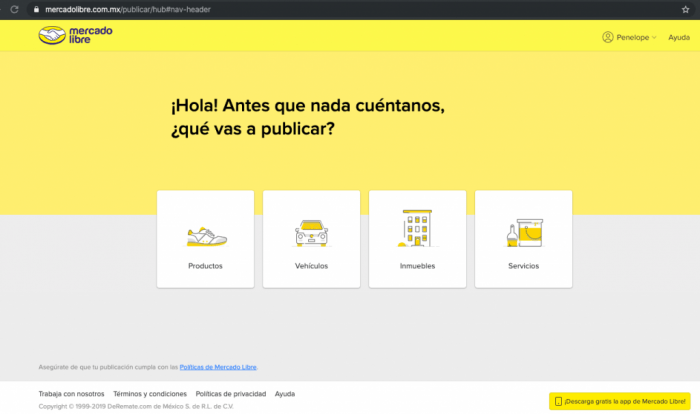Image resolution: width=700 pixels, height=414 pixels.
Task: Open Ayuda in the footer
Action: pos(285,394)
